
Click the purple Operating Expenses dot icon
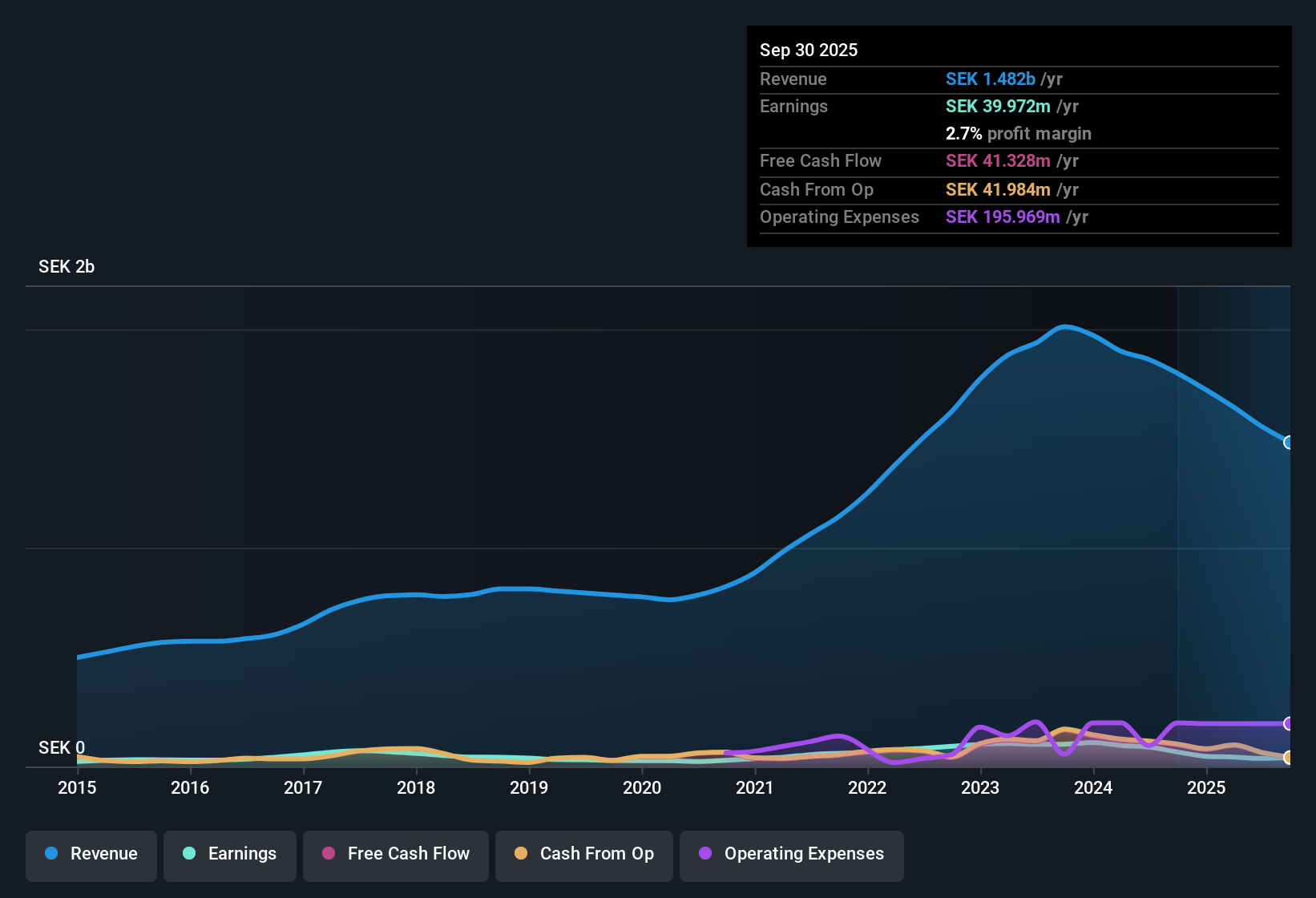(704, 854)
